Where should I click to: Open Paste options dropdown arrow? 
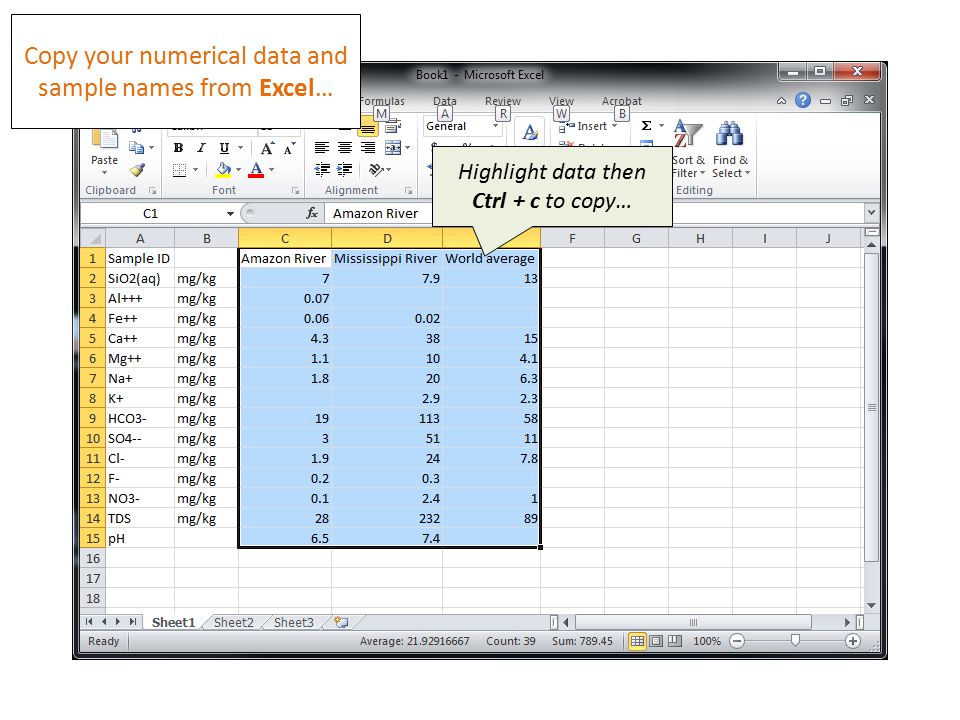104,173
